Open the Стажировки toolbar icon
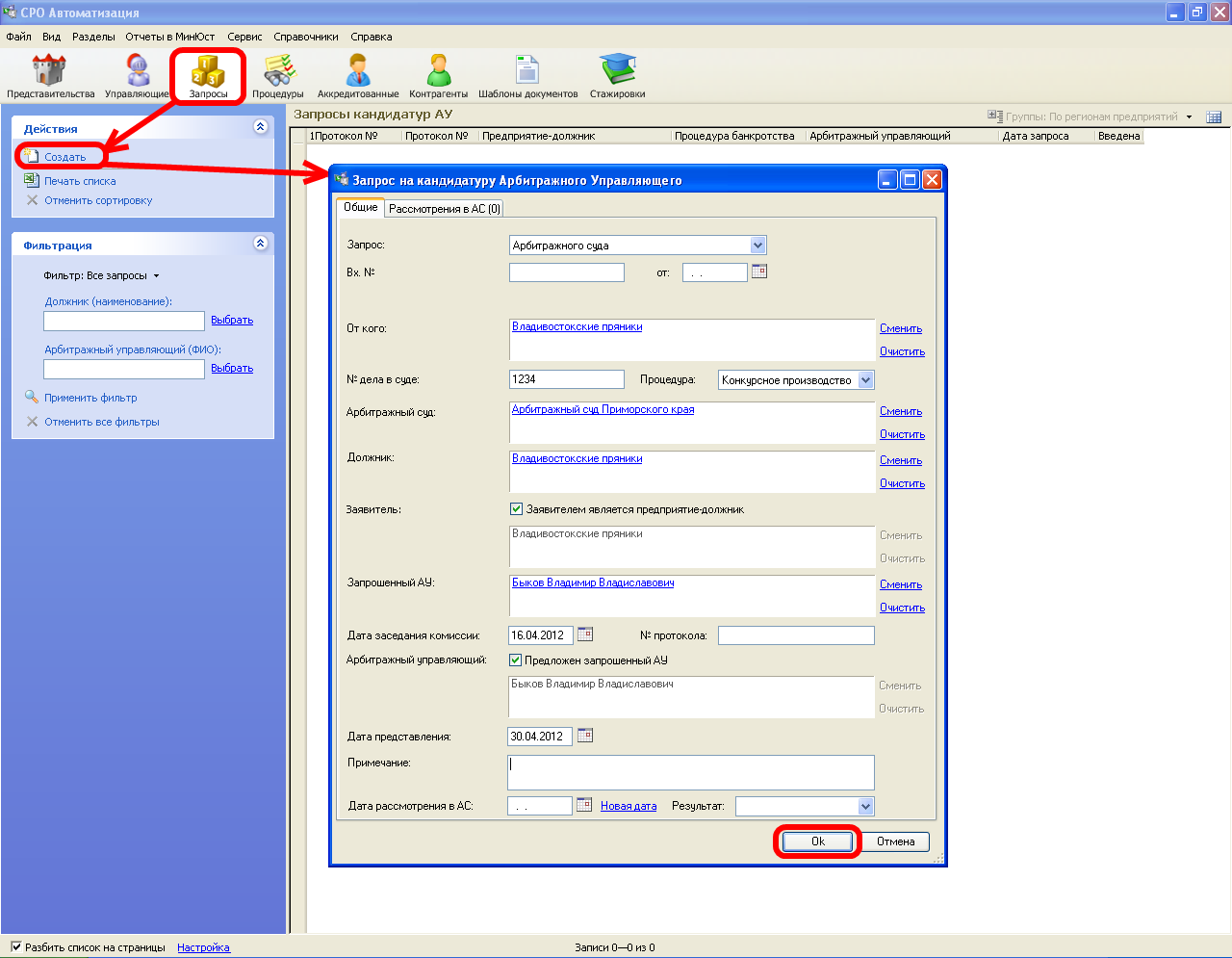 click(617, 75)
